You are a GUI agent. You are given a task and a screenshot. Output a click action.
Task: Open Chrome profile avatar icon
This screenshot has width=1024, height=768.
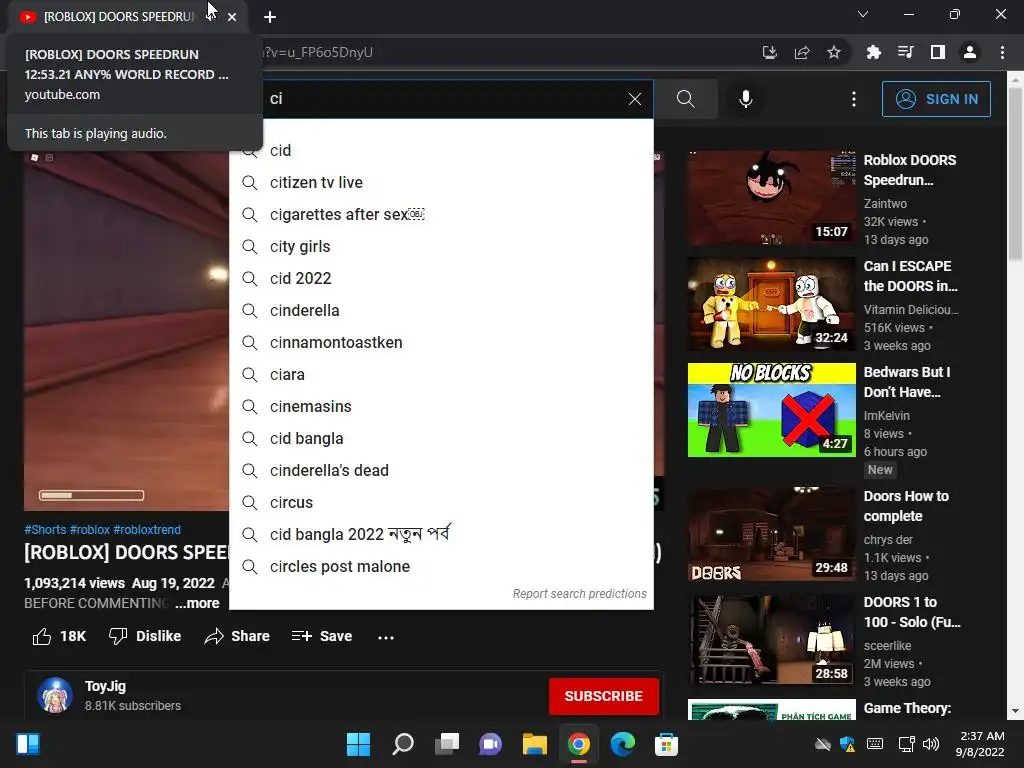point(970,52)
